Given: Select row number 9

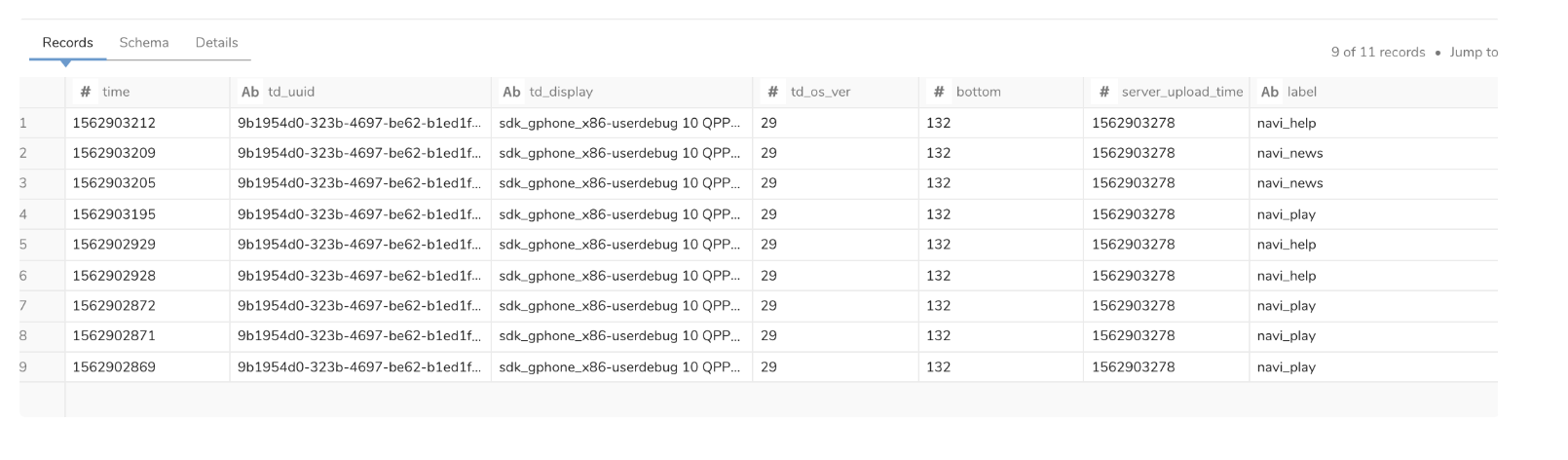Looking at the screenshot, I should 23,367.
